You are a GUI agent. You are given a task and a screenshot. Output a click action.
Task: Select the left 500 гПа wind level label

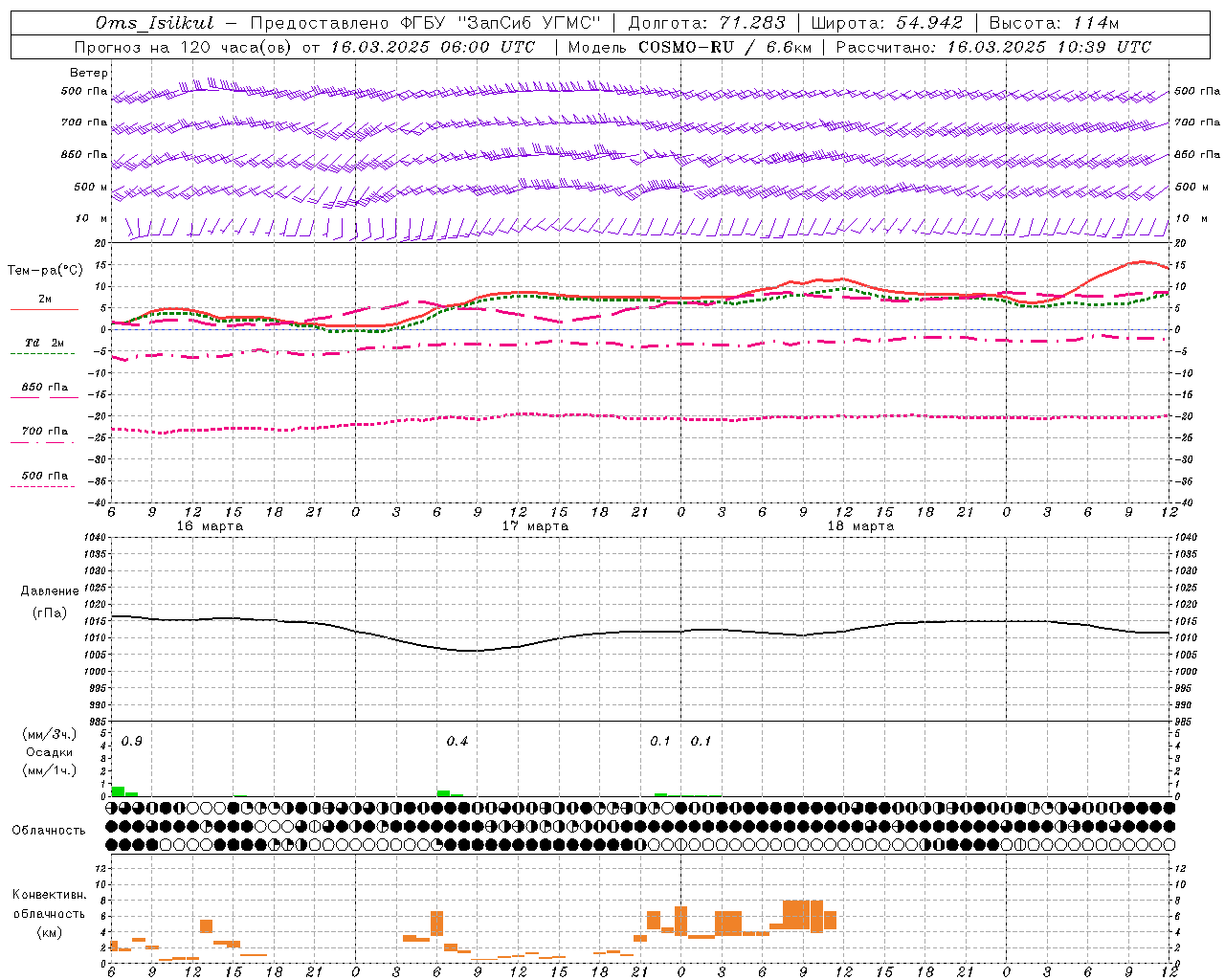[x=84, y=92]
